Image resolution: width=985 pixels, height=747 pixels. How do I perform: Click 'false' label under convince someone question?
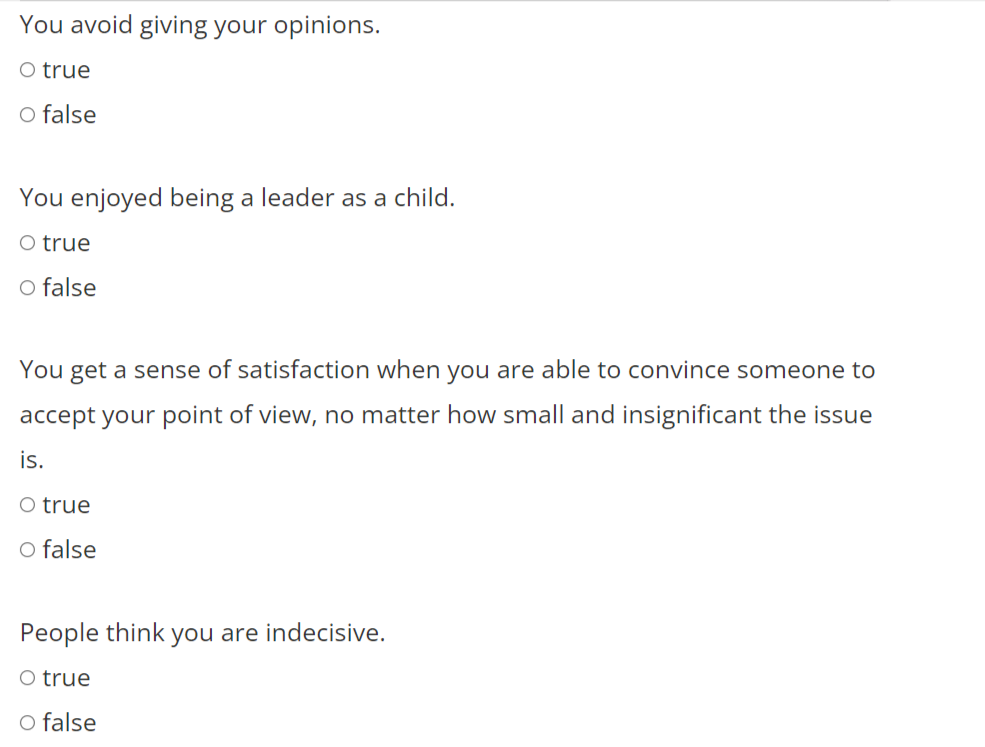pos(69,550)
